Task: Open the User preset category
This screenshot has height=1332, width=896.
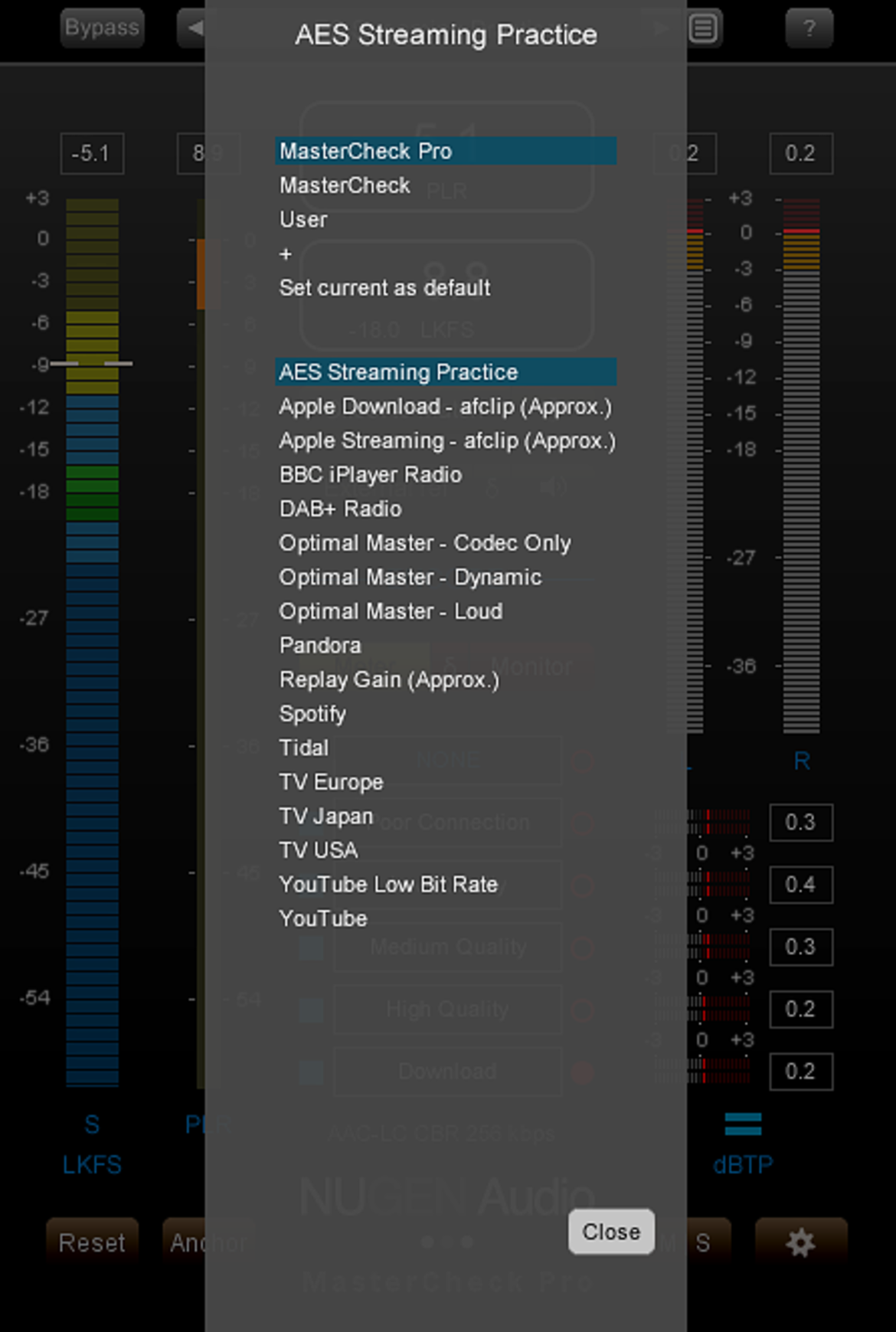Action: (446, 220)
